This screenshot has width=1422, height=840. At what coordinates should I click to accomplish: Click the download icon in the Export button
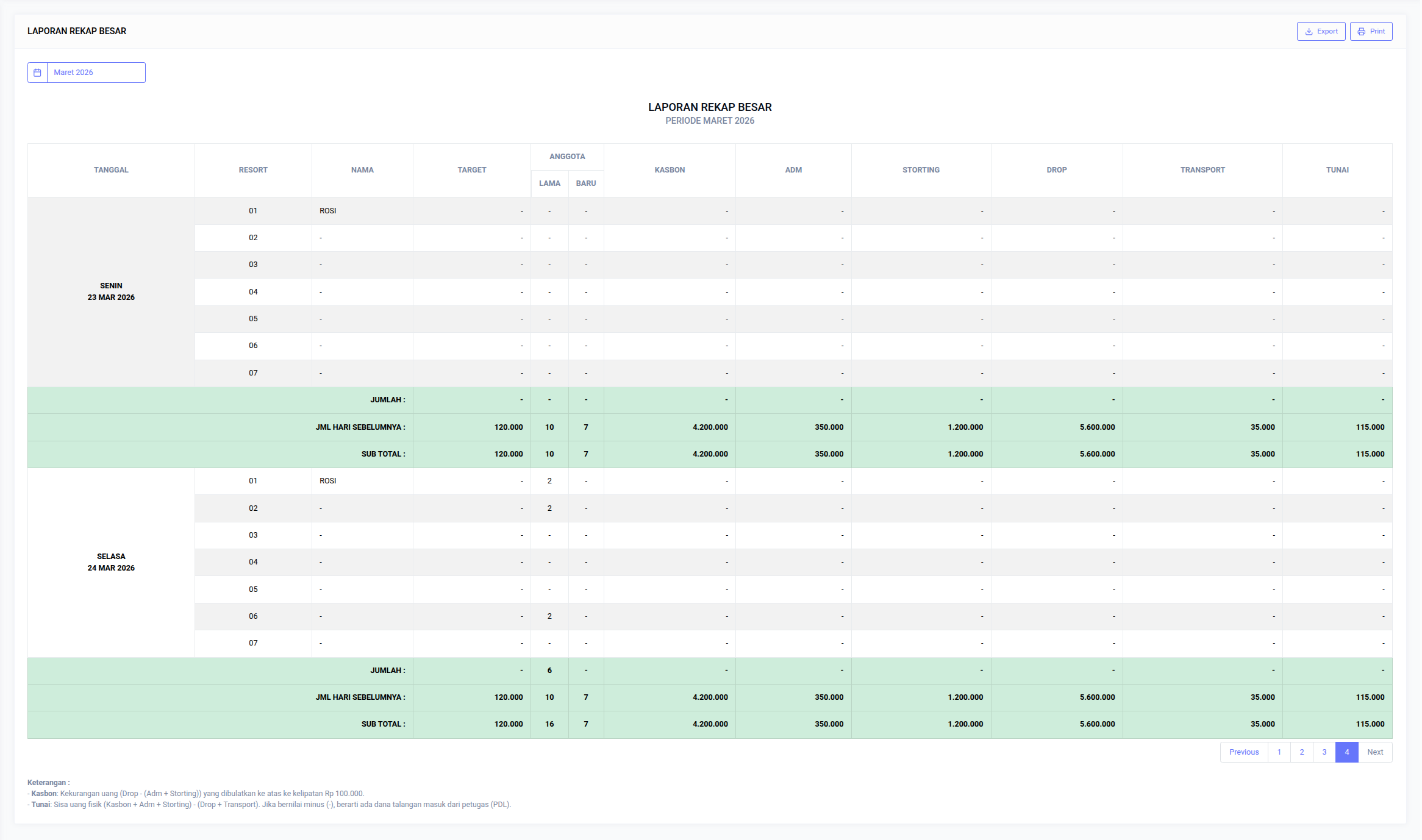(1309, 32)
